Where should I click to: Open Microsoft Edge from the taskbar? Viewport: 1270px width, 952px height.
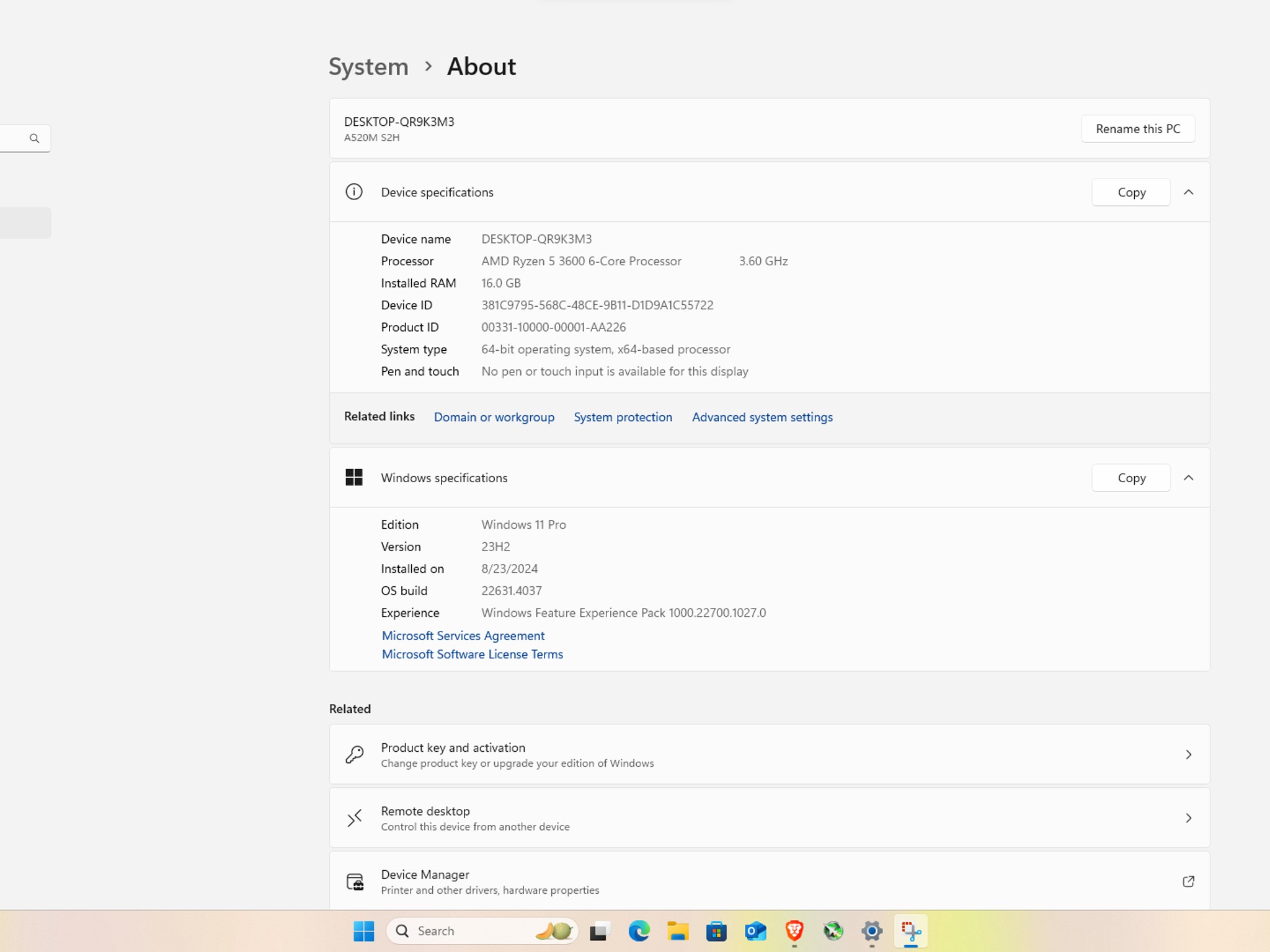click(639, 930)
